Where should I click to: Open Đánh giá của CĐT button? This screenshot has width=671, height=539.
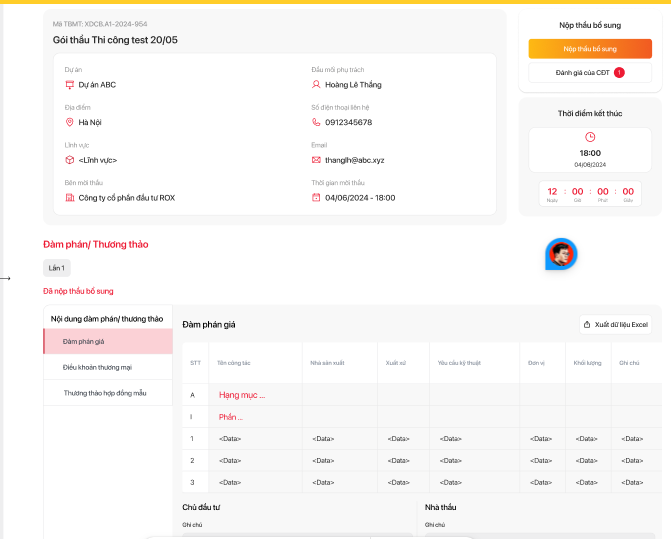pyautogui.click(x=589, y=73)
